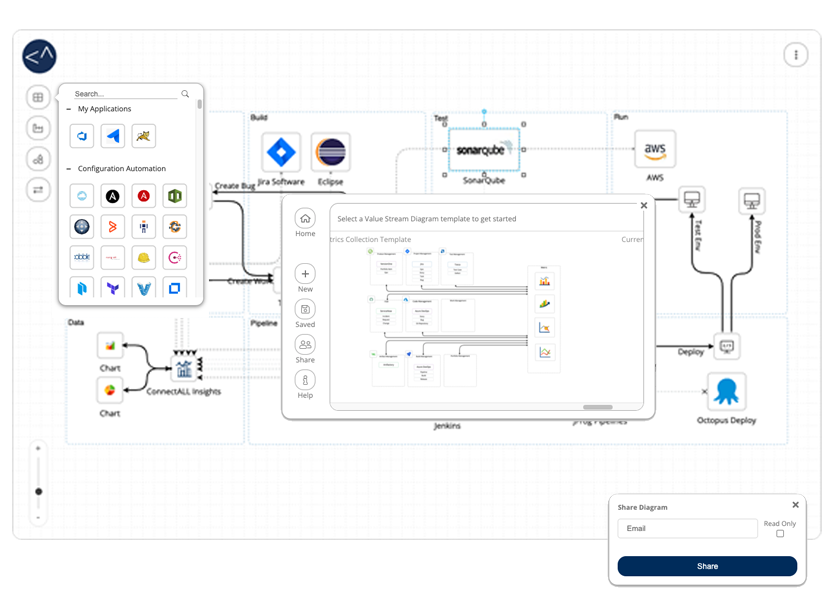Click the shapes icon in the sidebar
Screen dimensions: 833x614
(38, 159)
